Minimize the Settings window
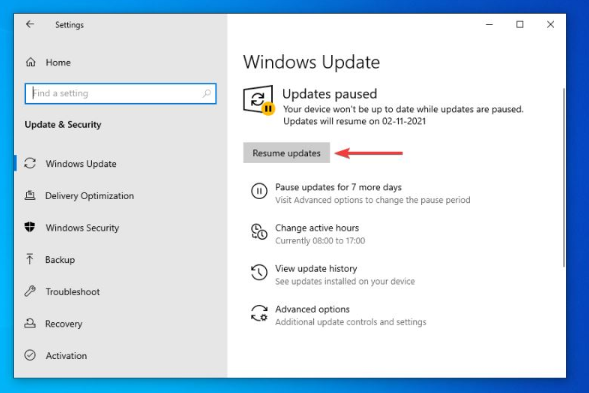589x393 pixels. click(489, 24)
